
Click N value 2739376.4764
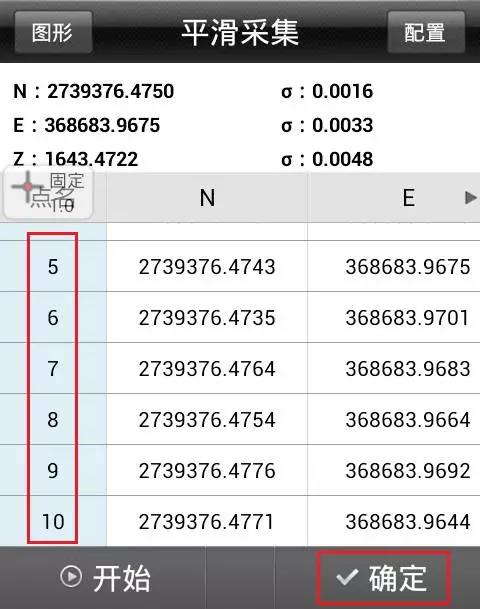(x=207, y=369)
